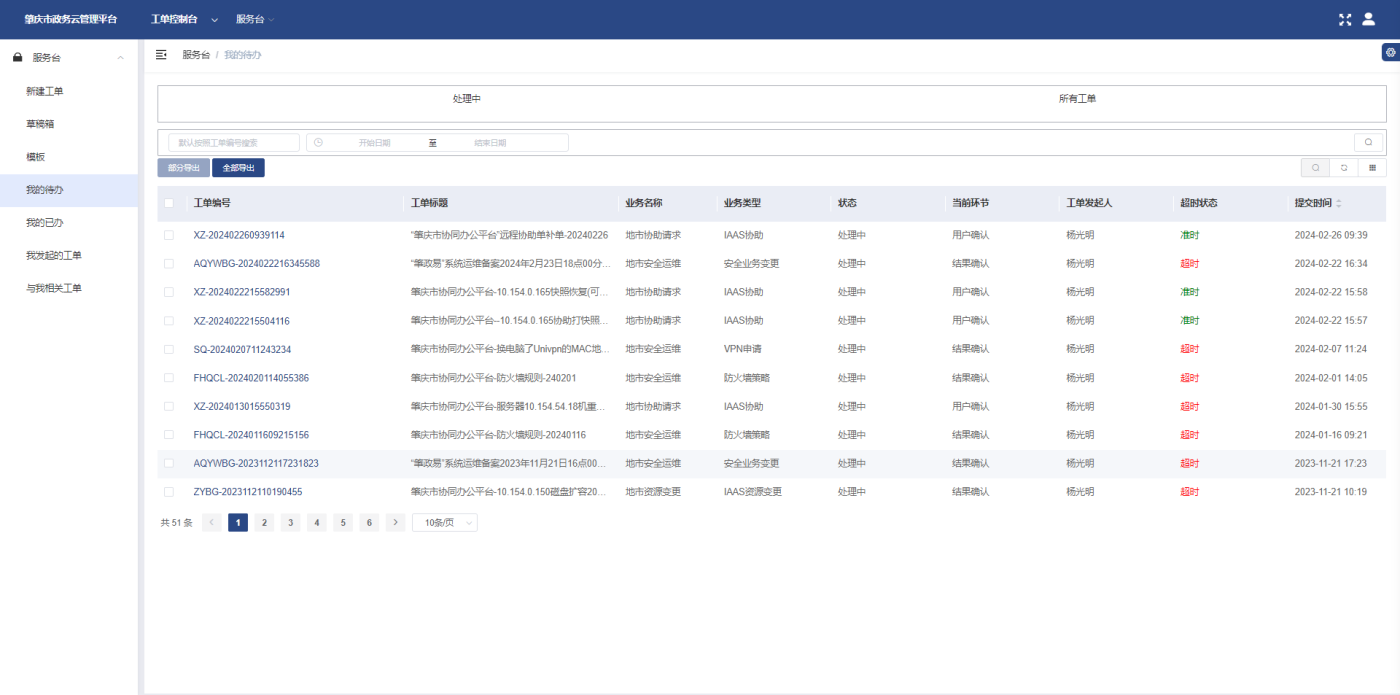The height and width of the screenshot is (695, 1400).
Task: Open the 10条/页 page size dropdown
Action: point(445,522)
